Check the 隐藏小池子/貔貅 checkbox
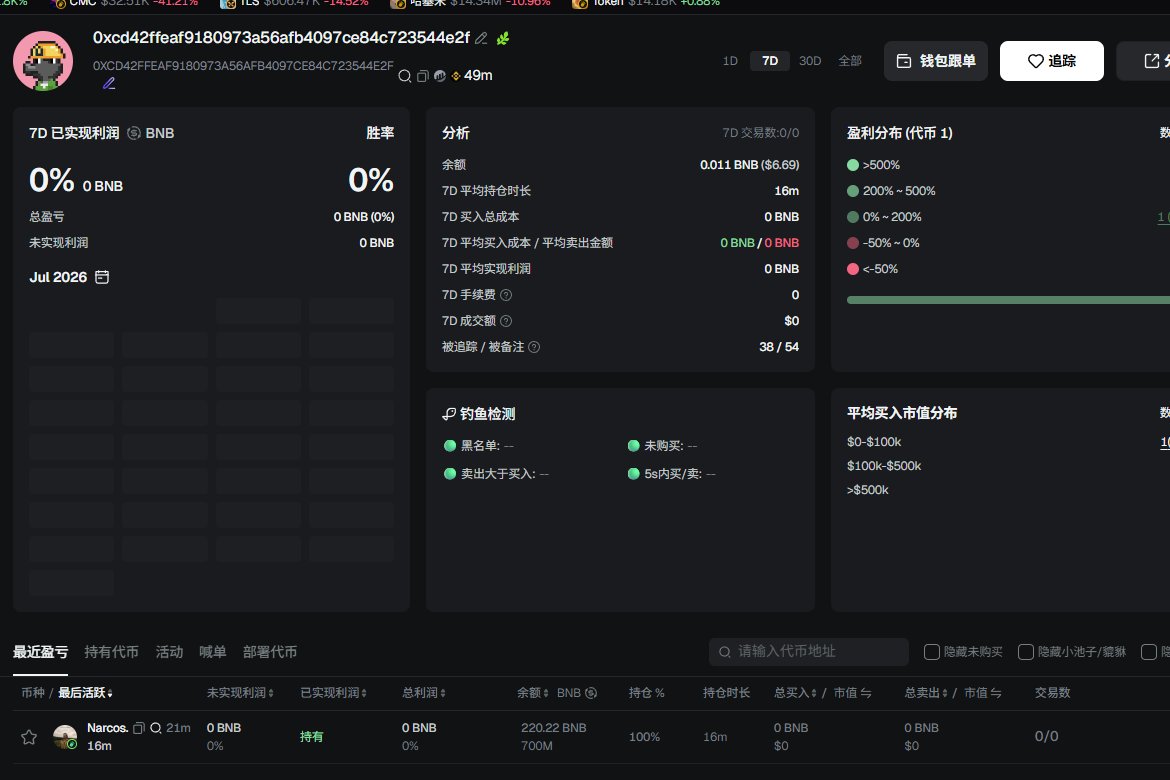Image resolution: width=1170 pixels, height=780 pixels. pyautogui.click(x=1026, y=652)
